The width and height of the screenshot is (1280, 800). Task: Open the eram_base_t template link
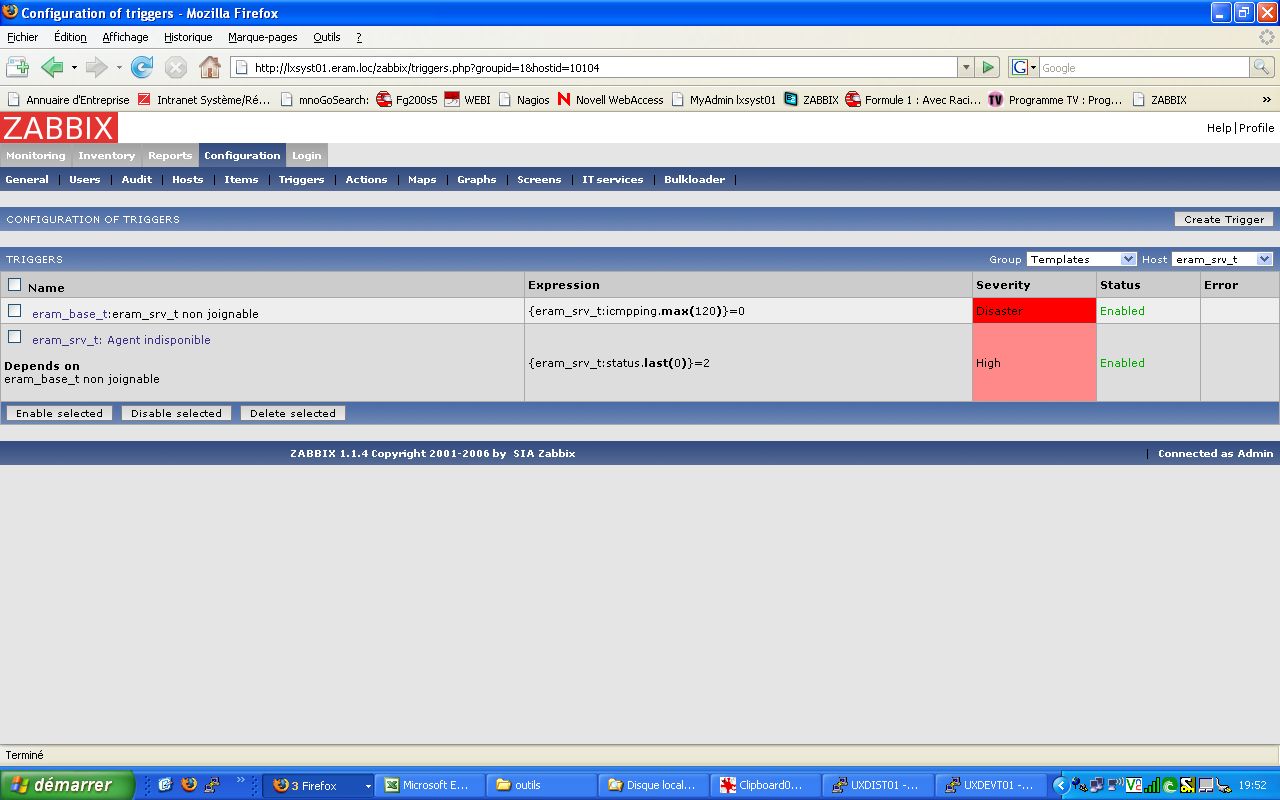(69, 314)
